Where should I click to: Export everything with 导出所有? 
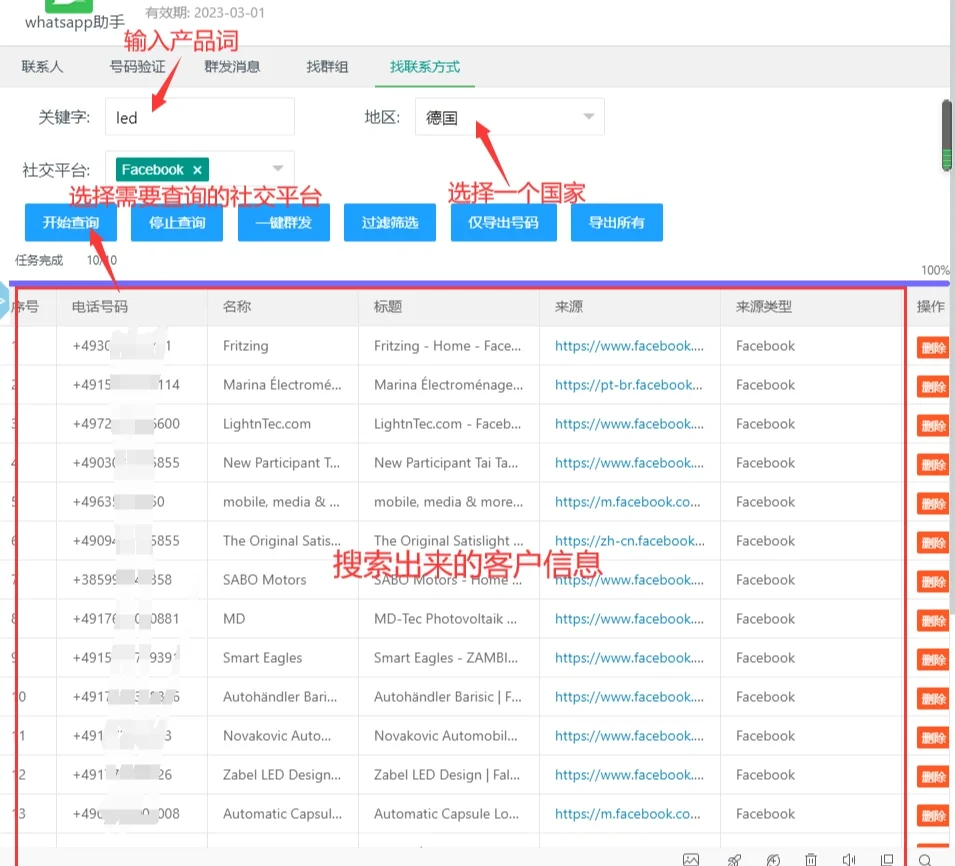(616, 222)
